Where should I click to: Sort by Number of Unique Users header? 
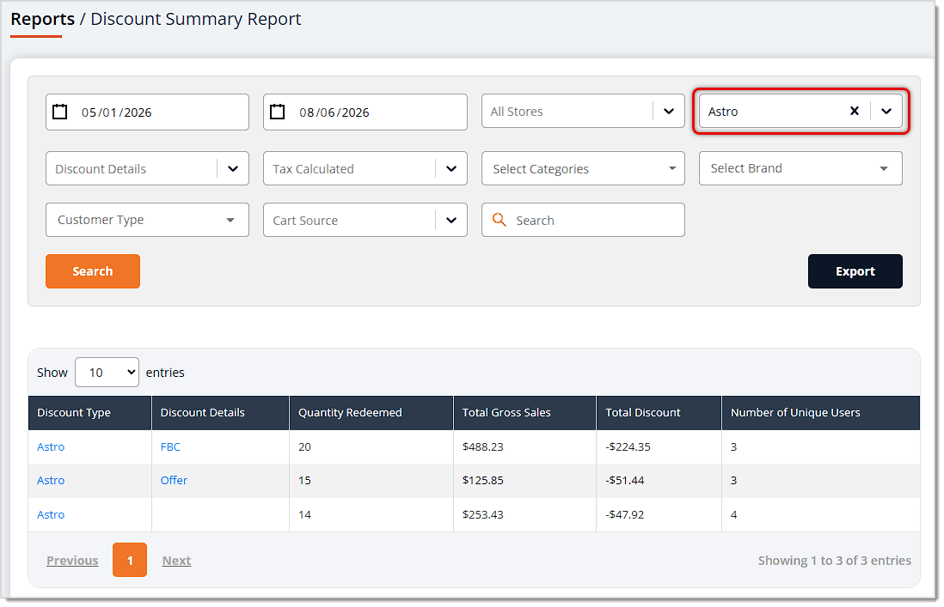pos(821,412)
